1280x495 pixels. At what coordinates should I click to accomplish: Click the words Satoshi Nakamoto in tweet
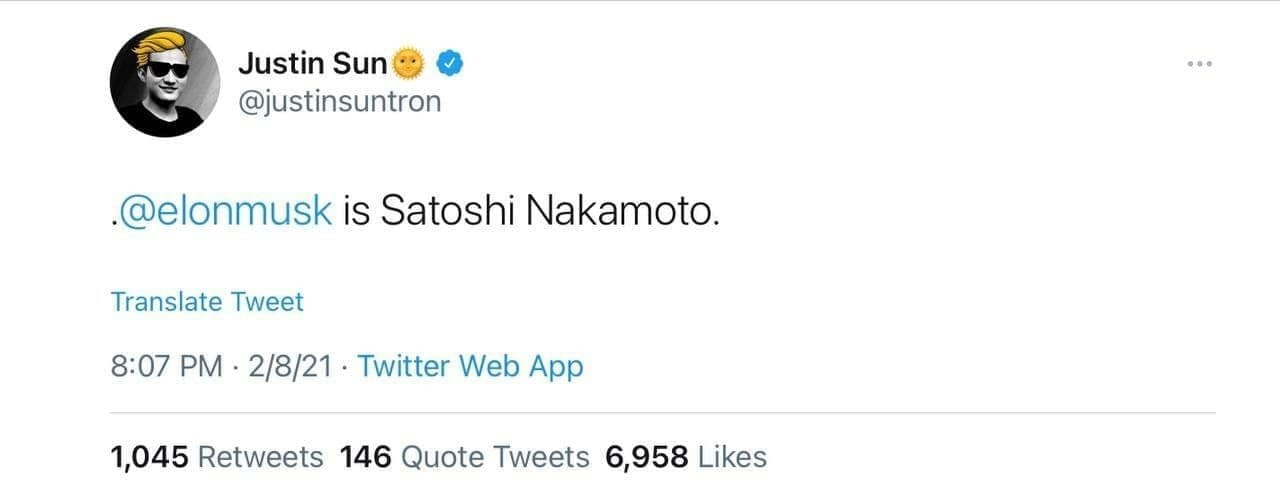pyautogui.click(x=550, y=212)
